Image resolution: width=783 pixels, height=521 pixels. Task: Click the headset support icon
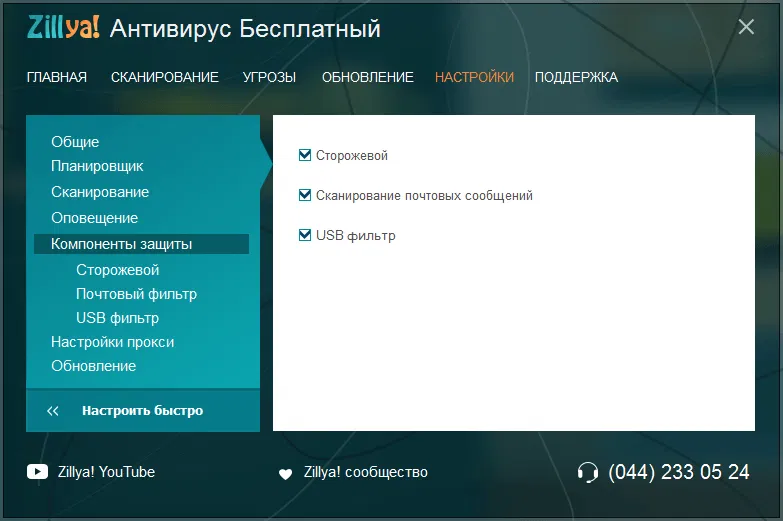(588, 472)
